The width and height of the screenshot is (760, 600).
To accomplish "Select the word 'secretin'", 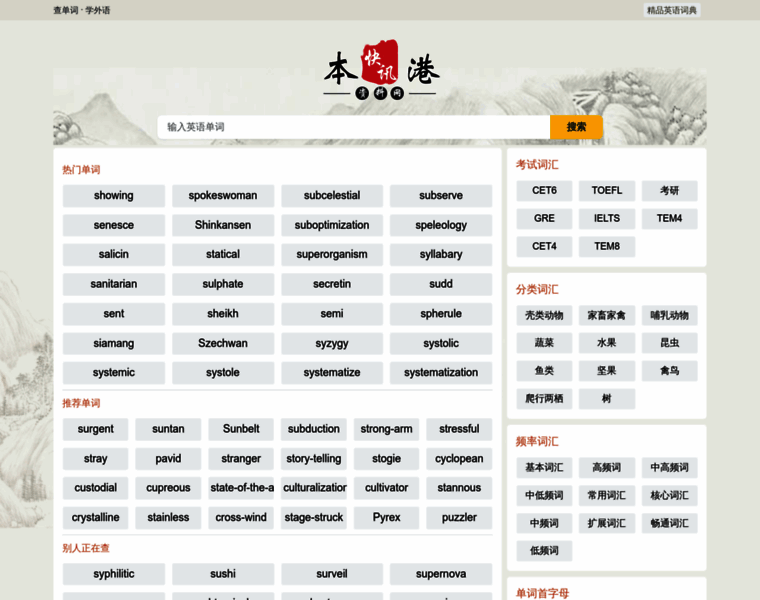I will (x=332, y=284).
